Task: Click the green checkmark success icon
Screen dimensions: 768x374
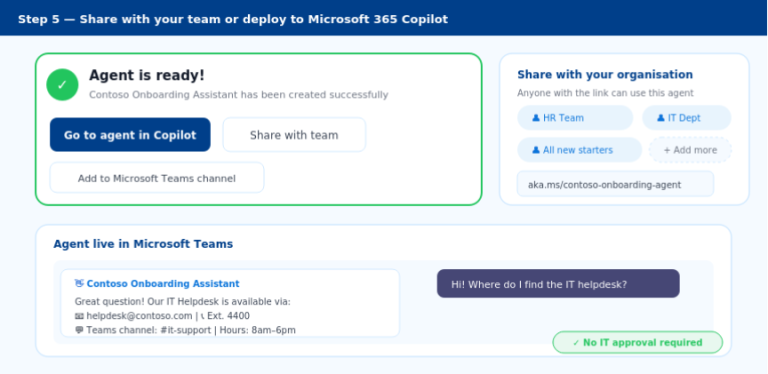Action: click(x=62, y=85)
